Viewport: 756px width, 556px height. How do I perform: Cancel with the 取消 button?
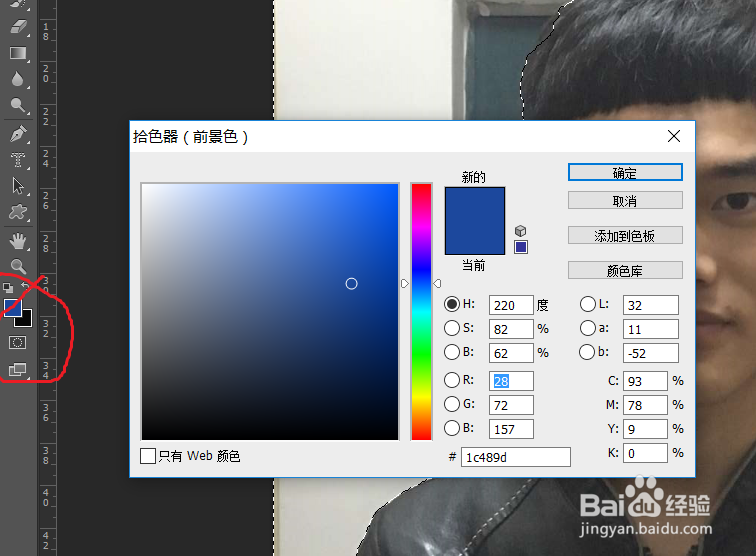pyautogui.click(x=625, y=200)
